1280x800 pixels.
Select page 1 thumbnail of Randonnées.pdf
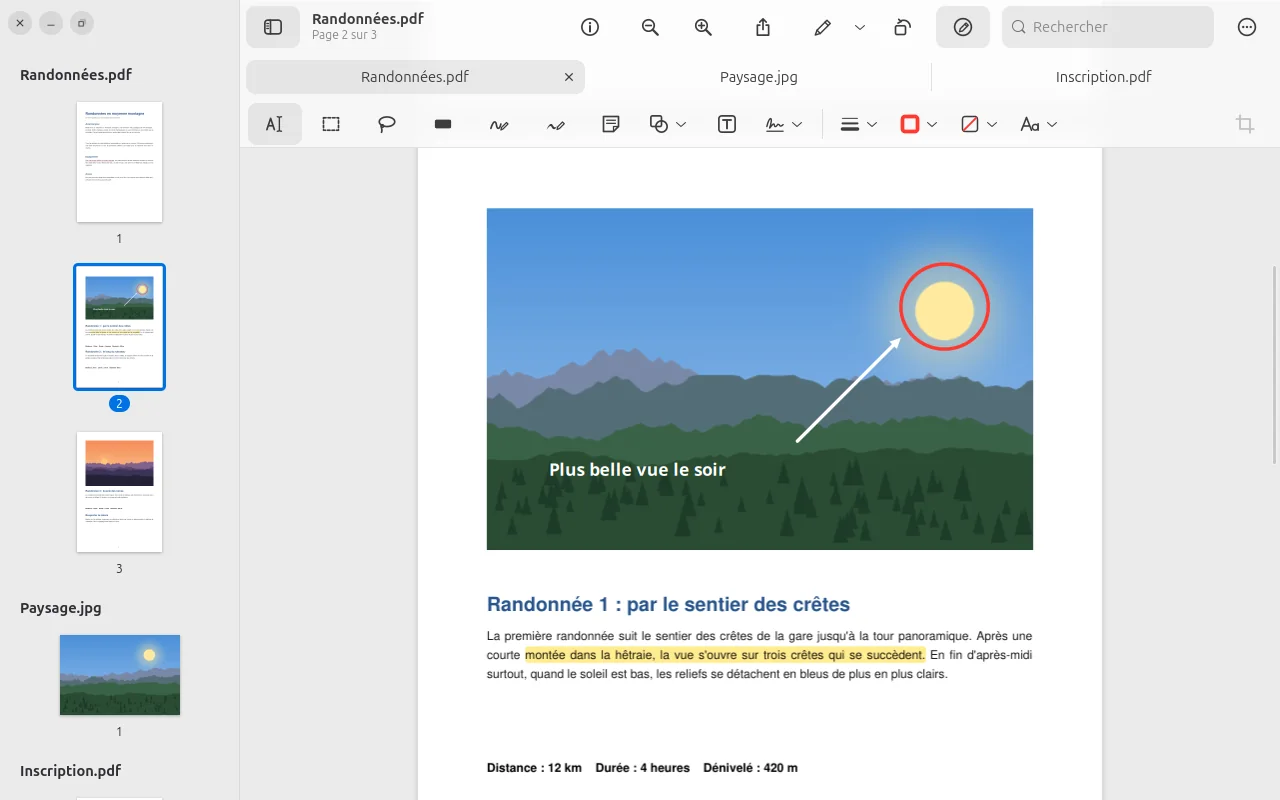tap(119, 162)
